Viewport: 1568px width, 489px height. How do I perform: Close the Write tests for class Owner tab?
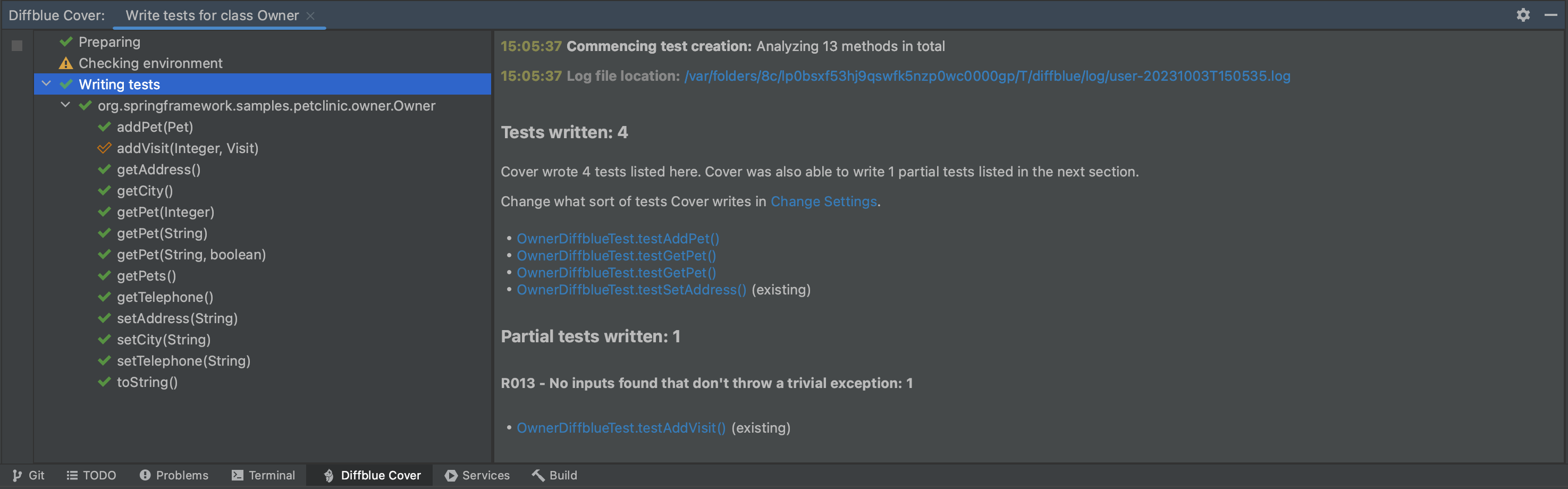click(310, 16)
